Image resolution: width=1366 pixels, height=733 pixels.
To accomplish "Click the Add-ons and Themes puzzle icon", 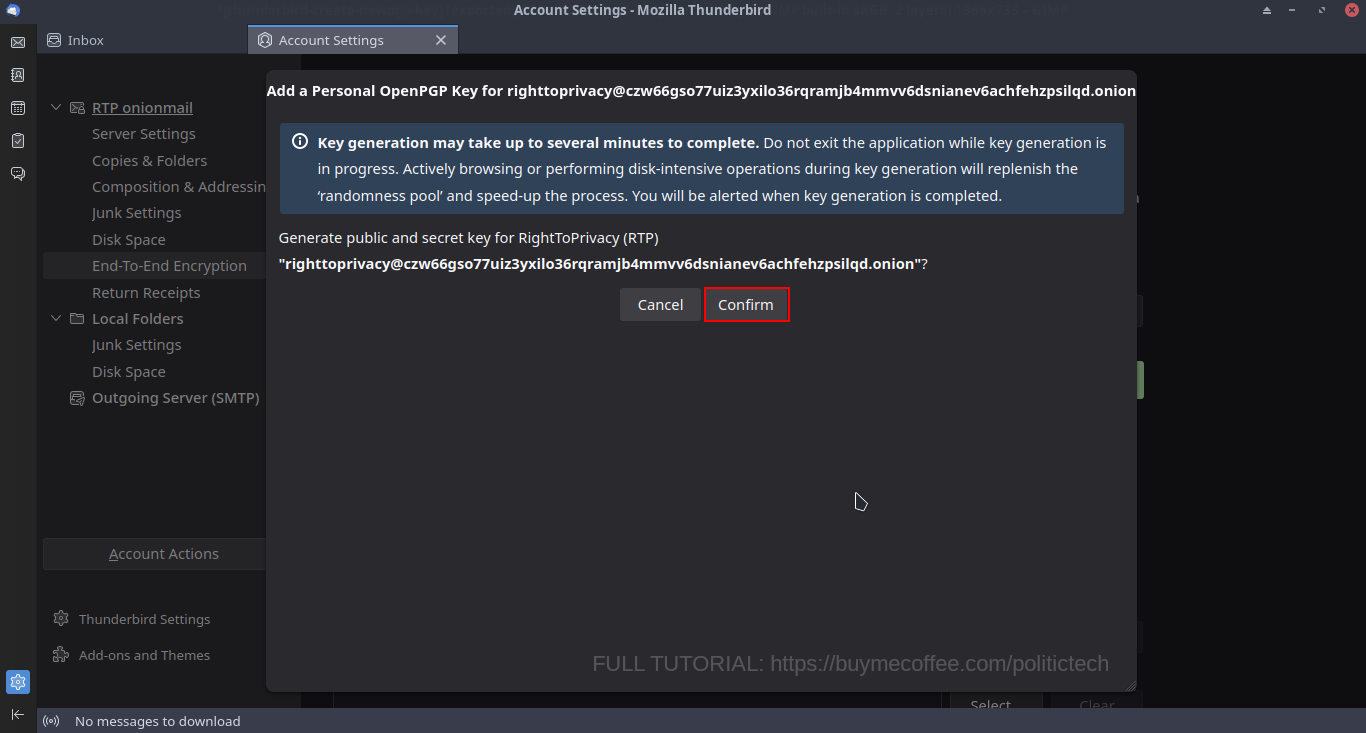I will (61, 655).
